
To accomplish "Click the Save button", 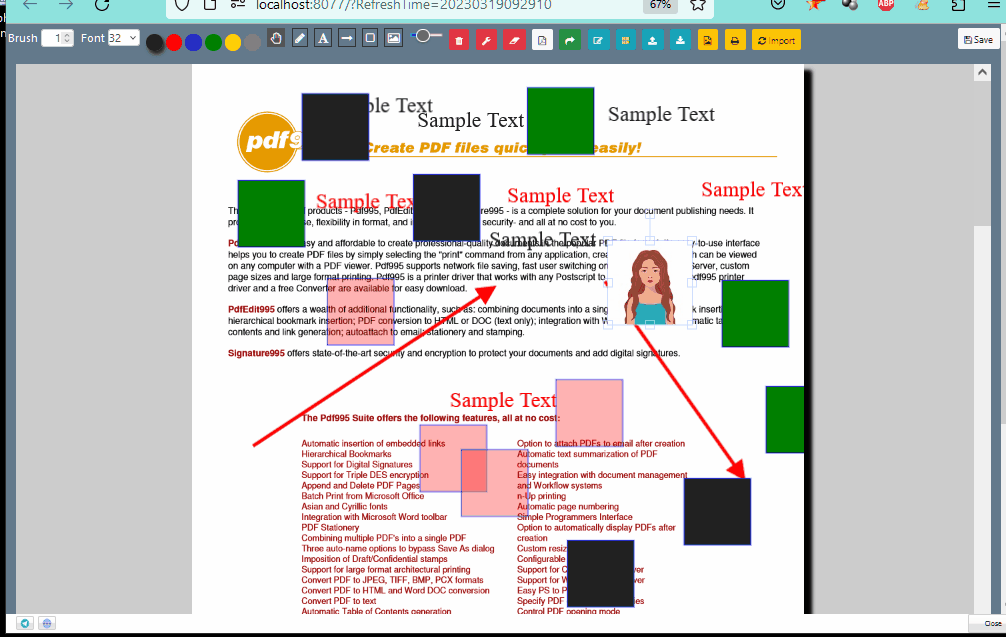I will pos(978,39).
